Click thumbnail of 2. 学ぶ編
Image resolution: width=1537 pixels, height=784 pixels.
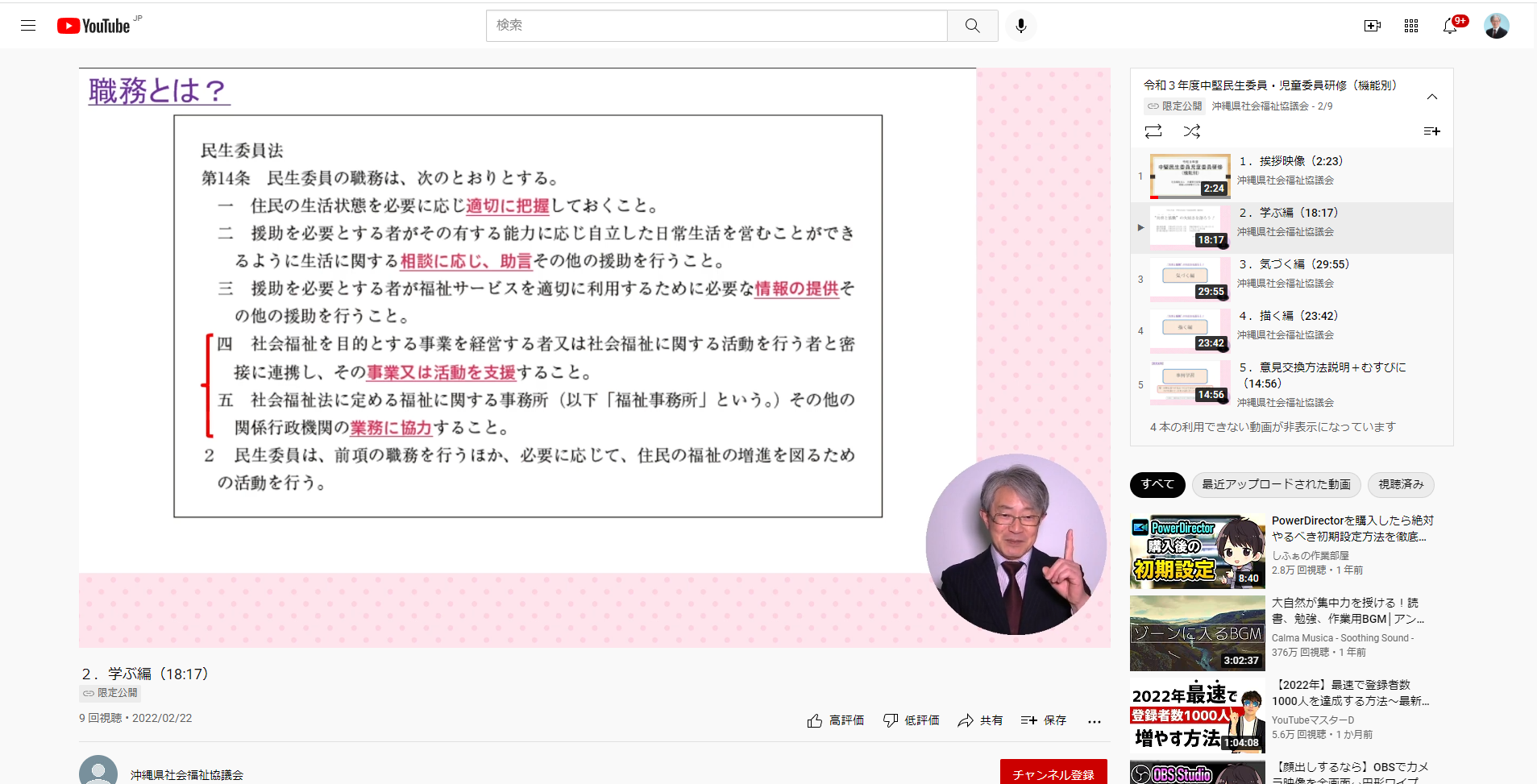[1190, 227]
